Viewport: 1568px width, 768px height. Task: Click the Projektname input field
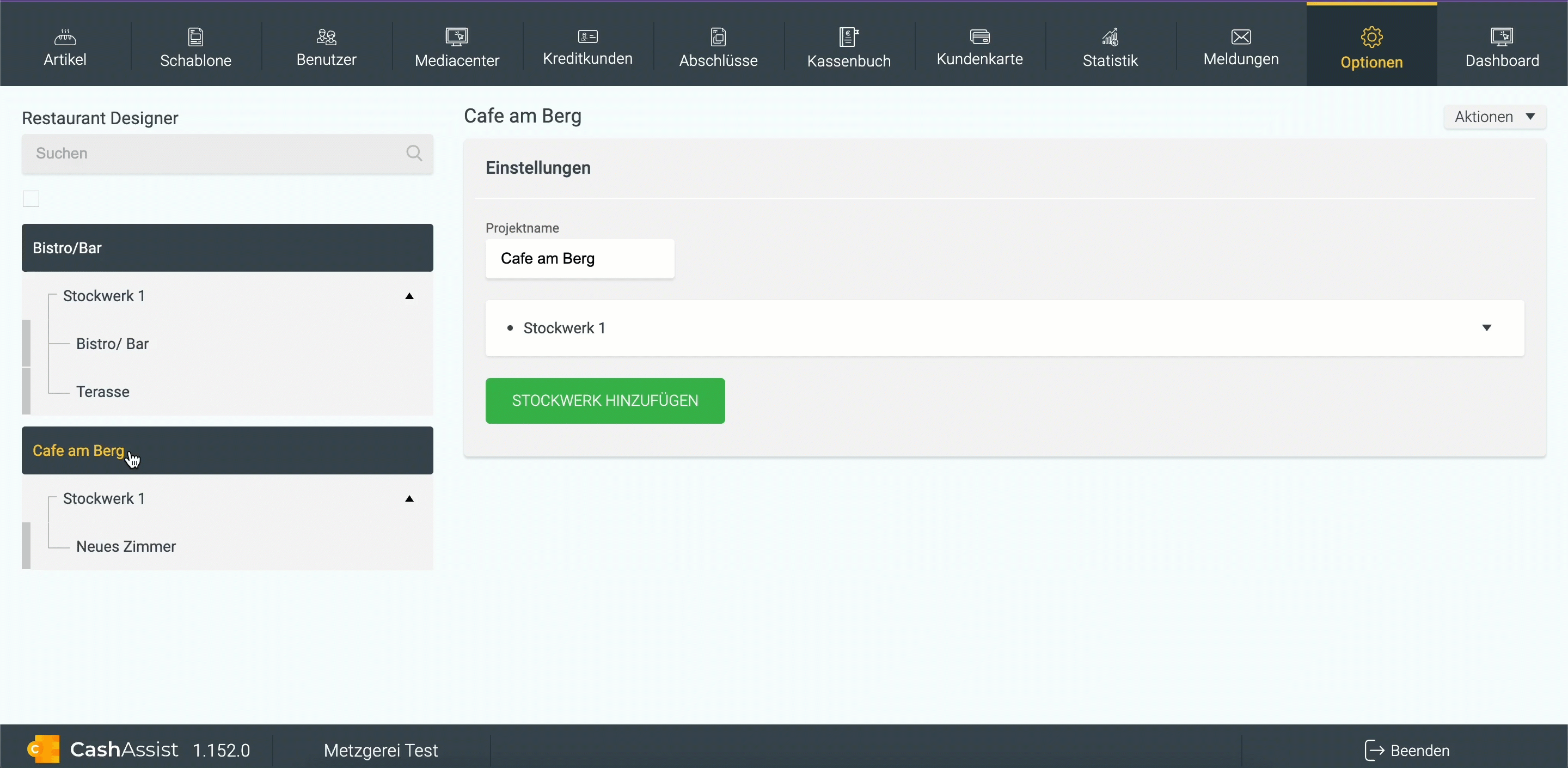click(579, 259)
